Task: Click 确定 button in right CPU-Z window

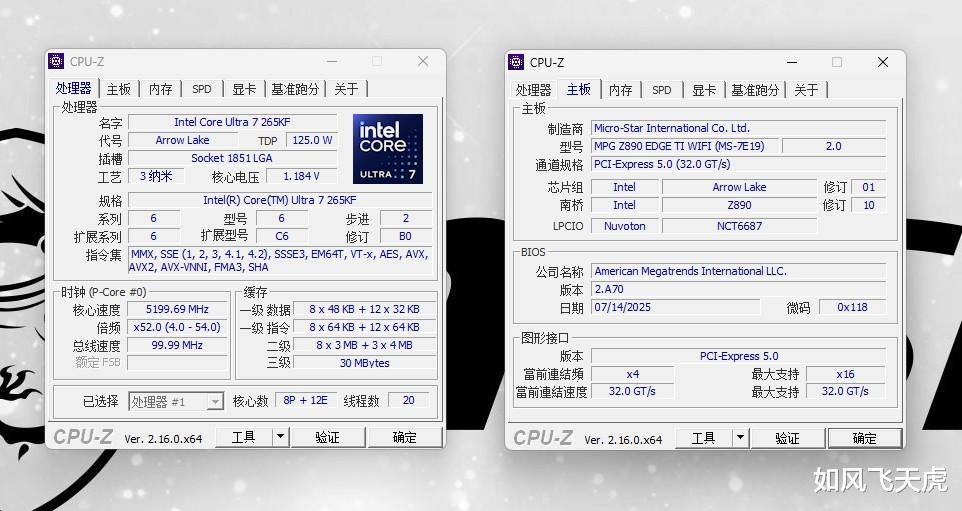Action: (x=864, y=438)
